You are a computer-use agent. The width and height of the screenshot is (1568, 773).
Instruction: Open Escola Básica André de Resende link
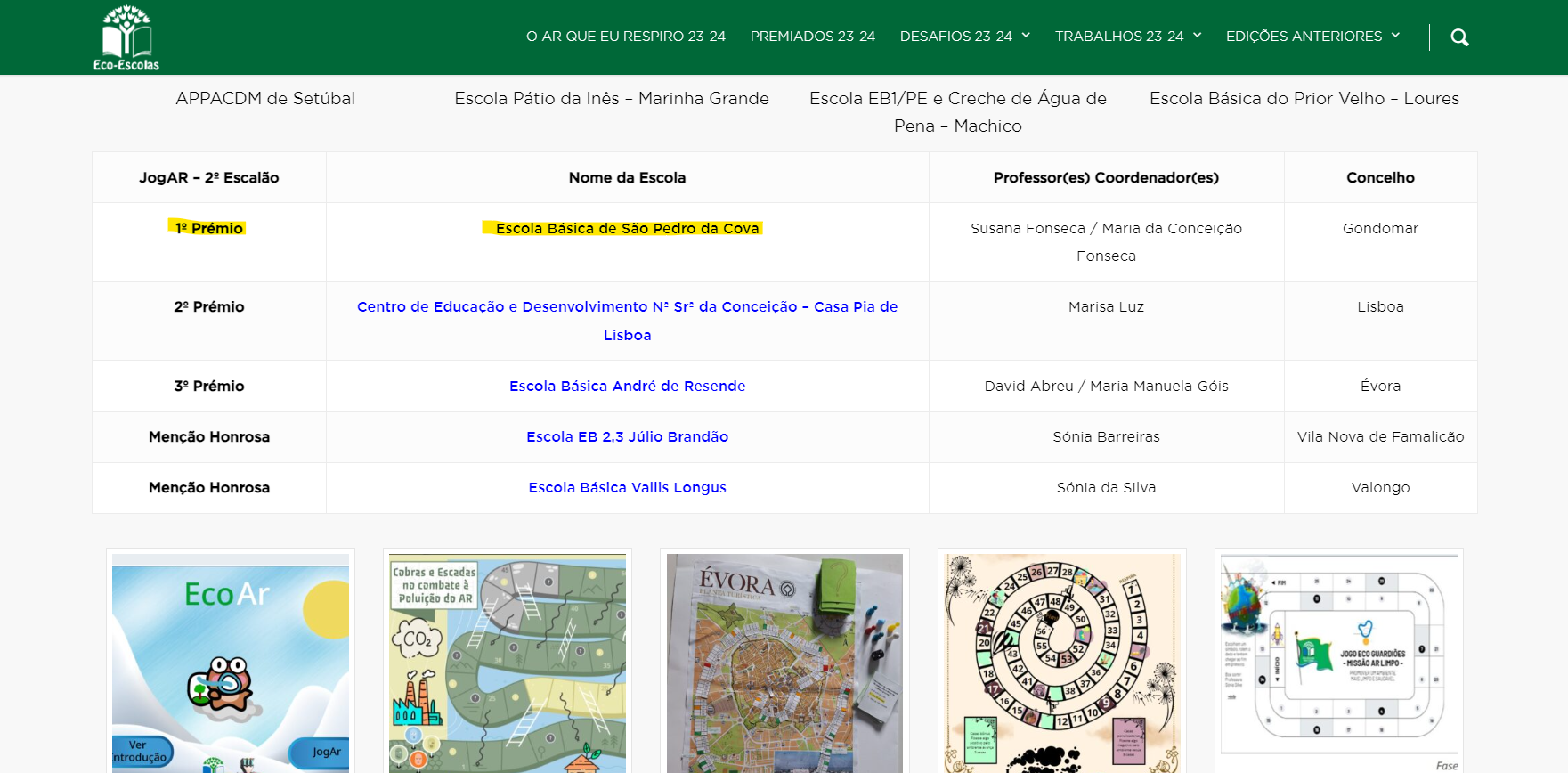627,386
